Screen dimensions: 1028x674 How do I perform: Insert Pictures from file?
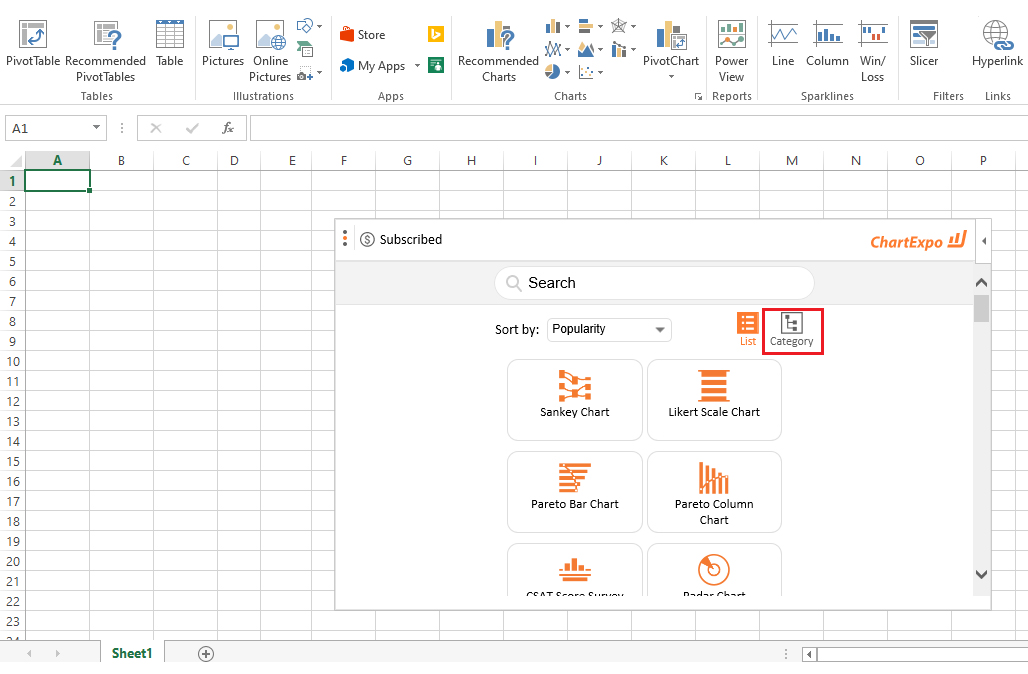tap(223, 43)
